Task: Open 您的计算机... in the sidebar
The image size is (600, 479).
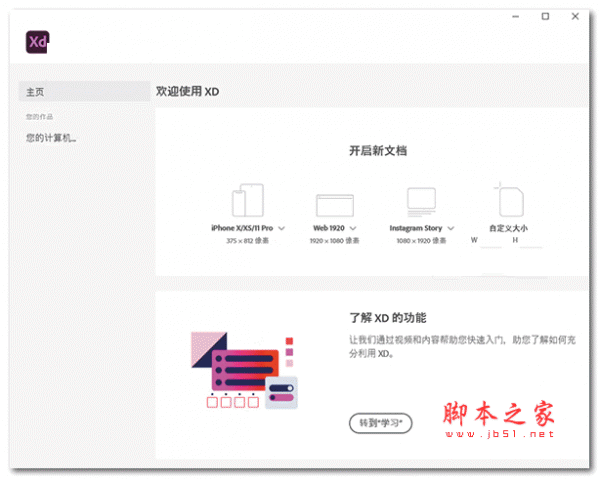Action: click(x=51, y=138)
